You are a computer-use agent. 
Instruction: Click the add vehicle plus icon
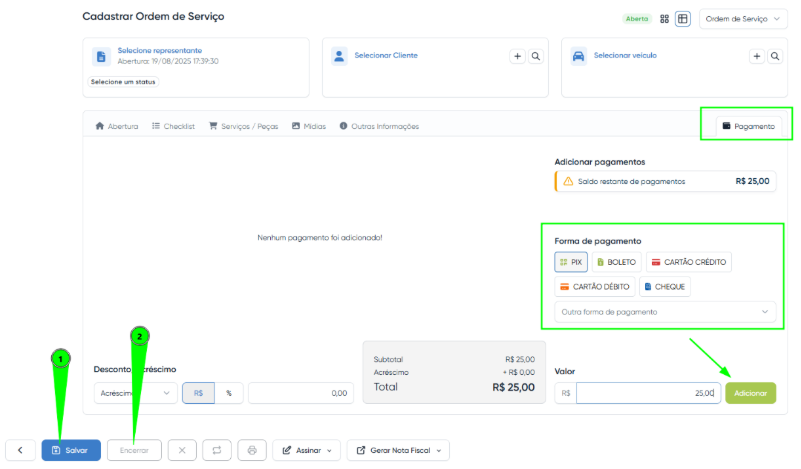coord(757,57)
